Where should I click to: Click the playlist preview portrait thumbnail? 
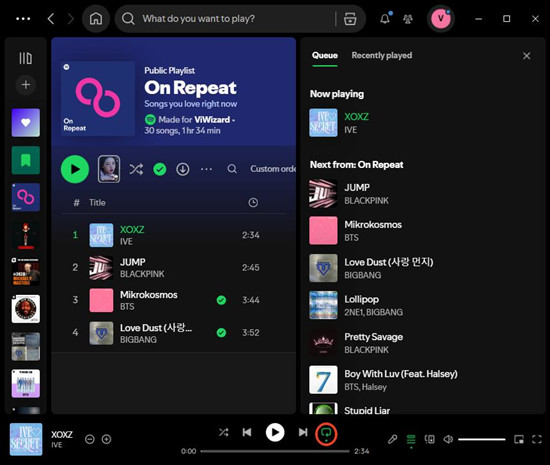pyautogui.click(x=109, y=169)
